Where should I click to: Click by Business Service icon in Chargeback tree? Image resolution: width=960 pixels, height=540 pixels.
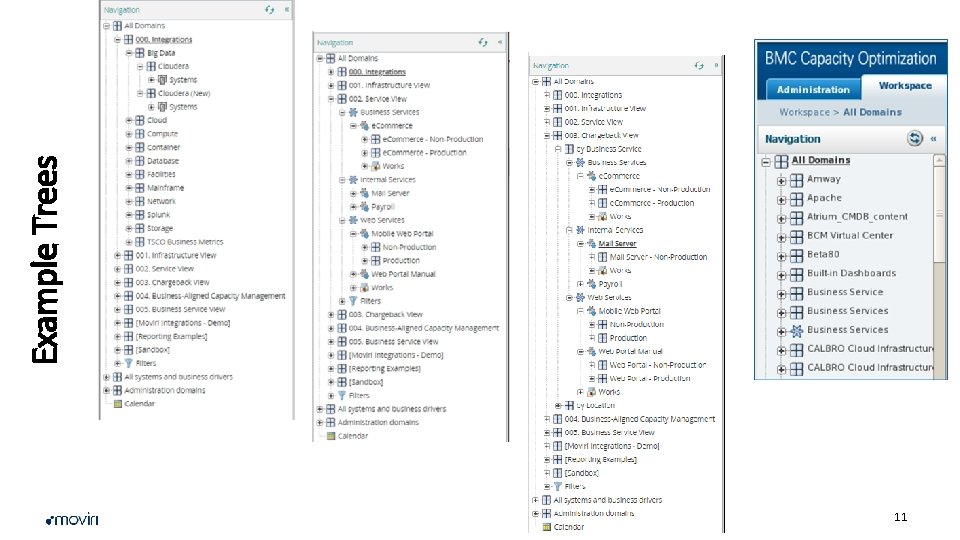pyautogui.click(x=569, y=149)
